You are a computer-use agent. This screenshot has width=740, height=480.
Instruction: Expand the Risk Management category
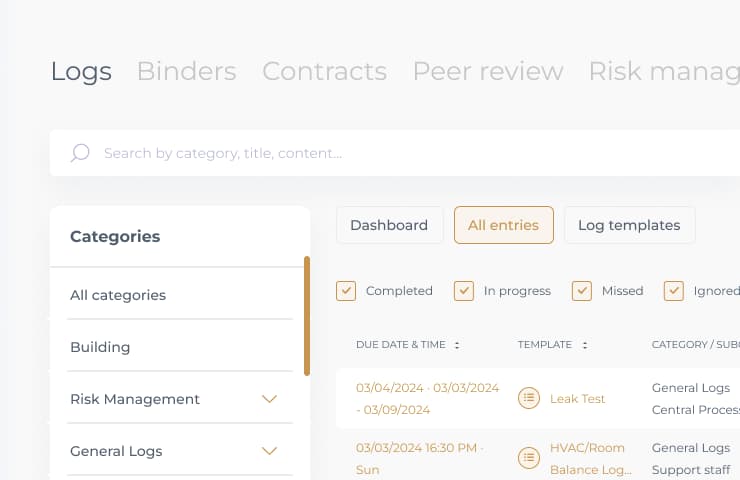coord(268,399)
